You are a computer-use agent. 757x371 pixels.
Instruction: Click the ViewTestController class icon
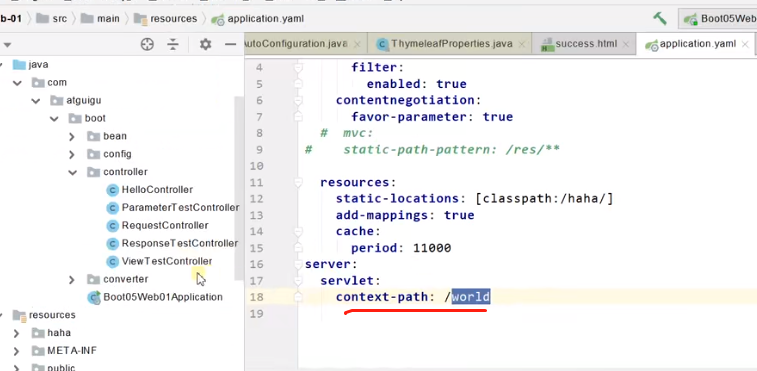tap(112, 262)
